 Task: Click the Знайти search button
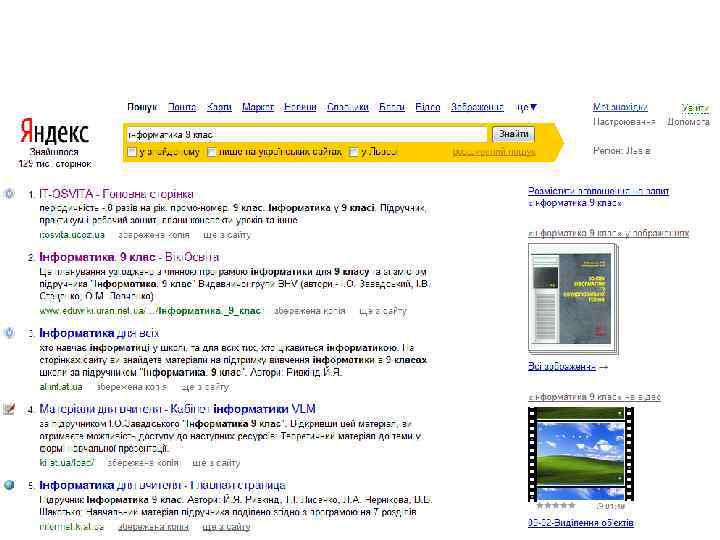click(513, 134)
